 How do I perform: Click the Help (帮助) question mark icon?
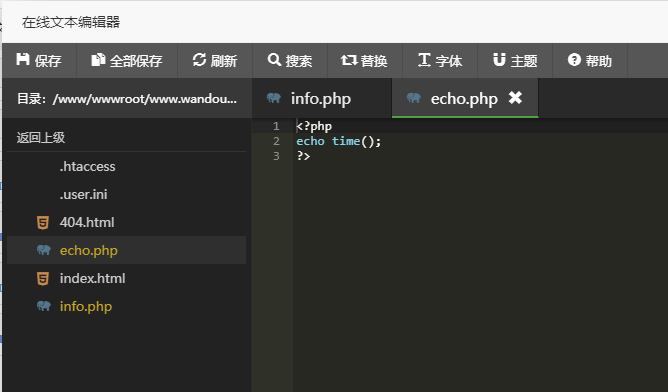tap(574, 60)
